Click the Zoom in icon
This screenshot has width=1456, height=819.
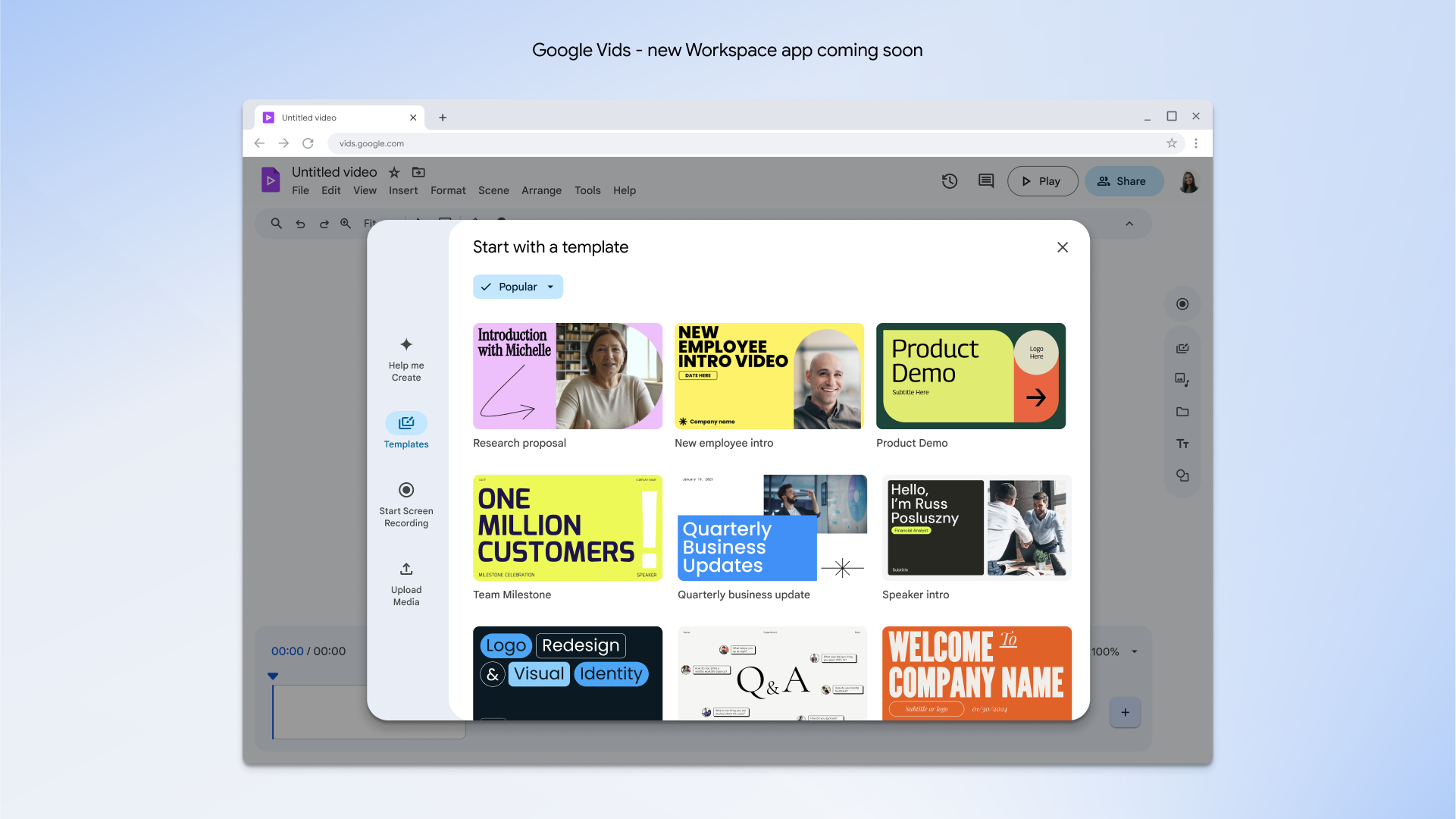click(x=344, y=222)
